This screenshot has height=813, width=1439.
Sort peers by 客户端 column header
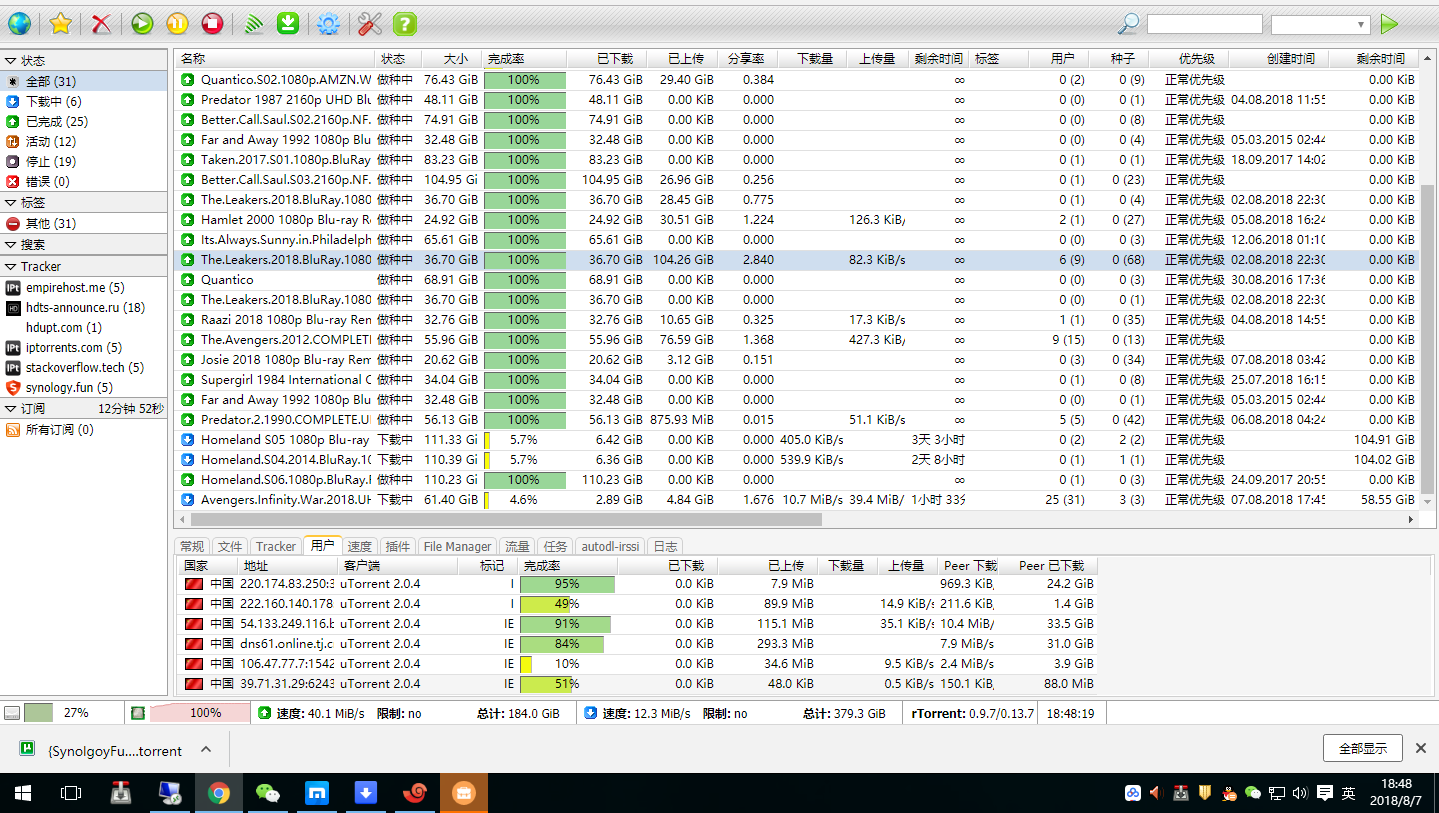(x=396, y=566)
